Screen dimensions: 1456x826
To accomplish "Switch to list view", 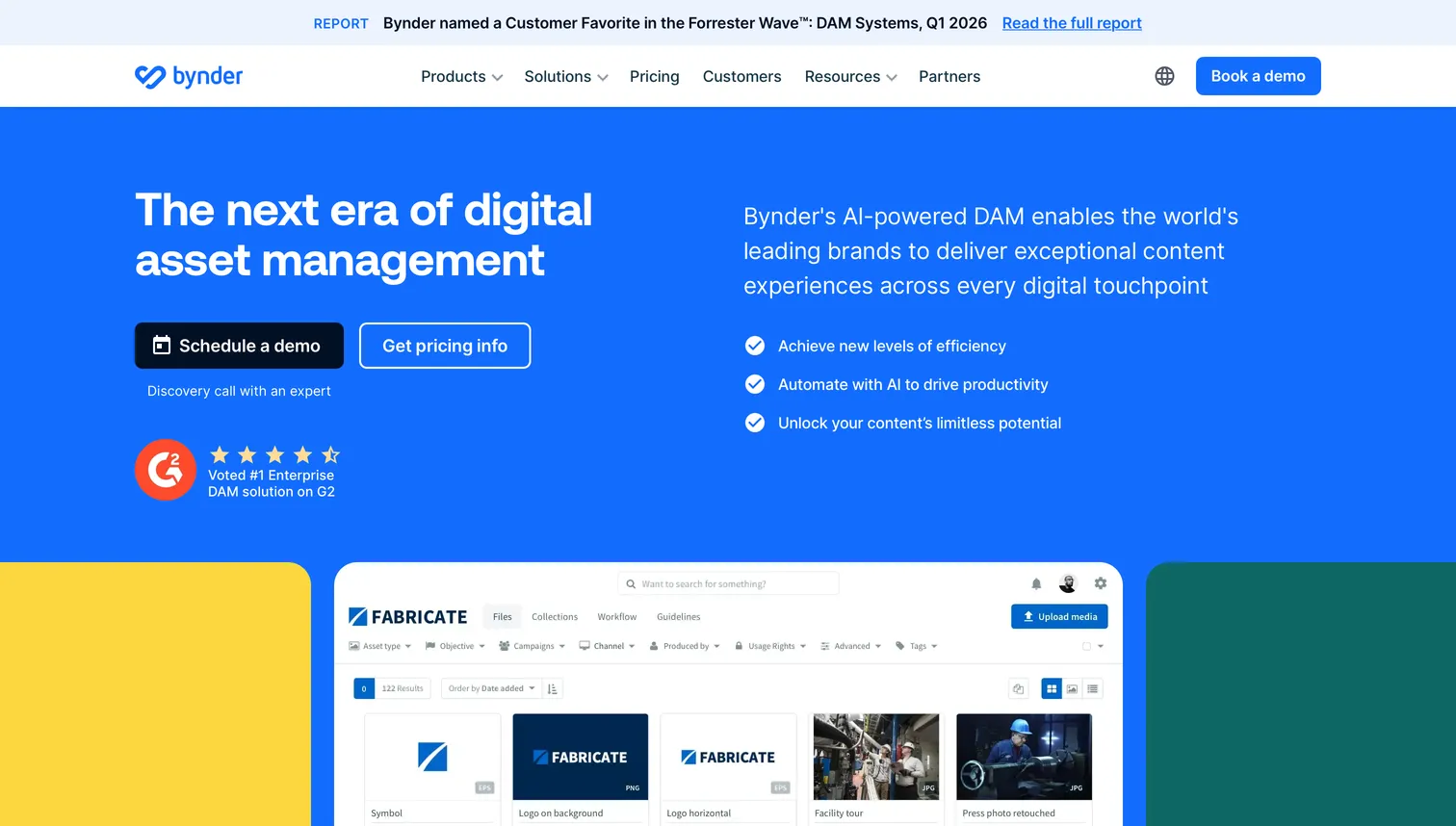I will [1092, 688].
